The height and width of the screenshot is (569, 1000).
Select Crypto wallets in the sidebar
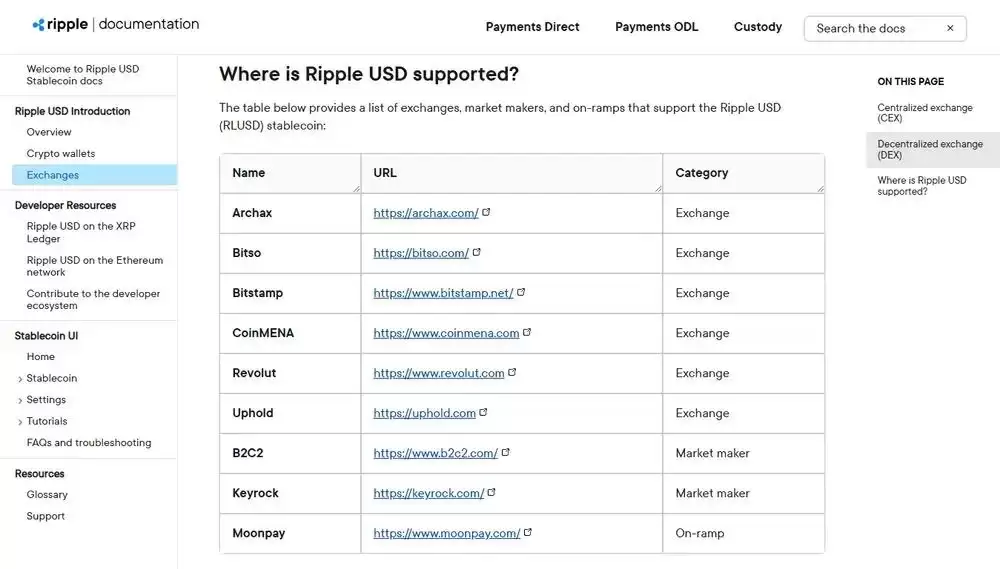click(61, 154)
